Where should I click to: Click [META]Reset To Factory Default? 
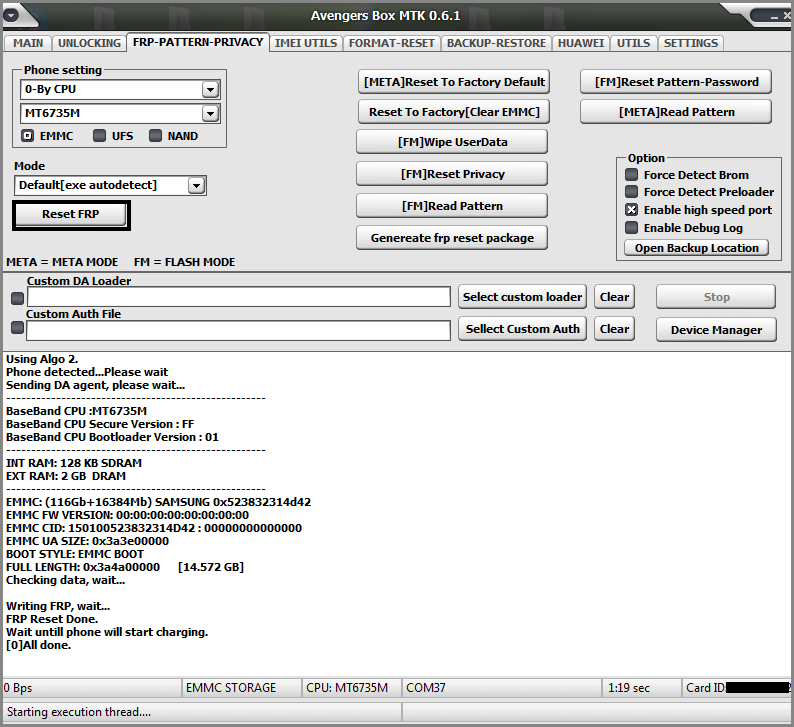(x=454, y=82)
